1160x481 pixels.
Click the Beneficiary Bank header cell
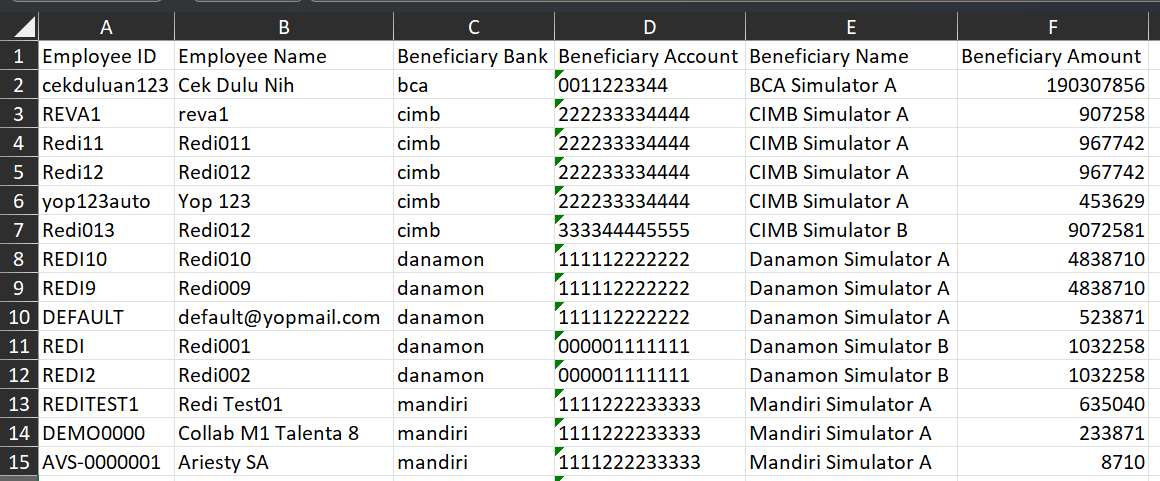pos(473,56)
